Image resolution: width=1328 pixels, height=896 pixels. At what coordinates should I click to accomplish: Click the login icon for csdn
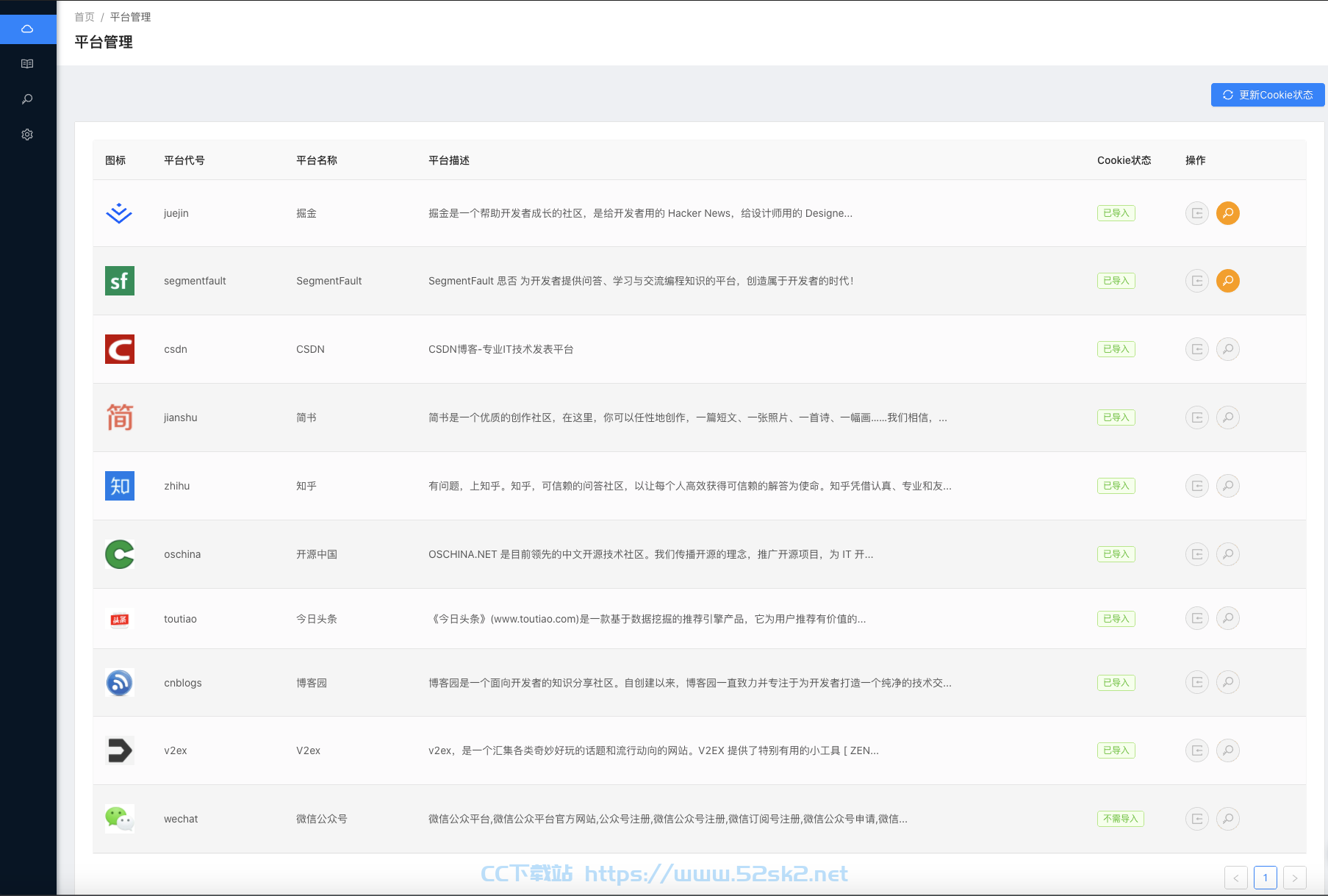coord(1197,349)
